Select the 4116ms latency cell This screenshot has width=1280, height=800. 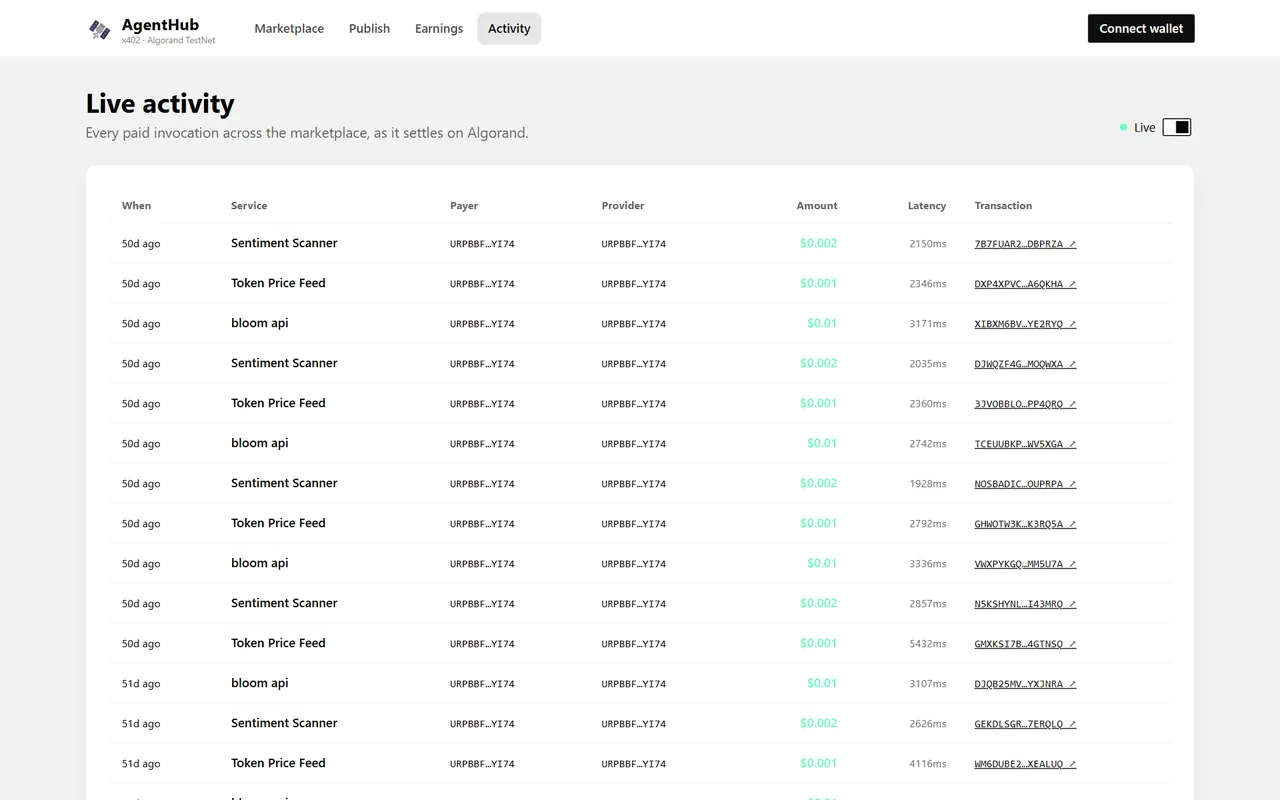927,764
